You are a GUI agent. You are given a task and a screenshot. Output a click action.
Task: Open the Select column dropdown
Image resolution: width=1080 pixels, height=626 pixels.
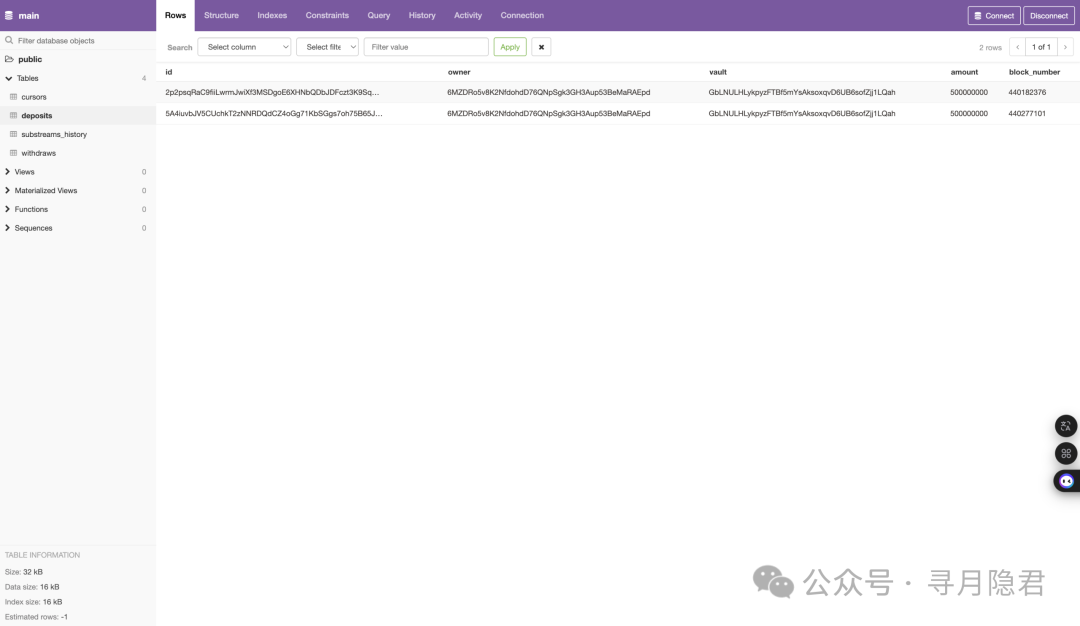tap(245, 47)
